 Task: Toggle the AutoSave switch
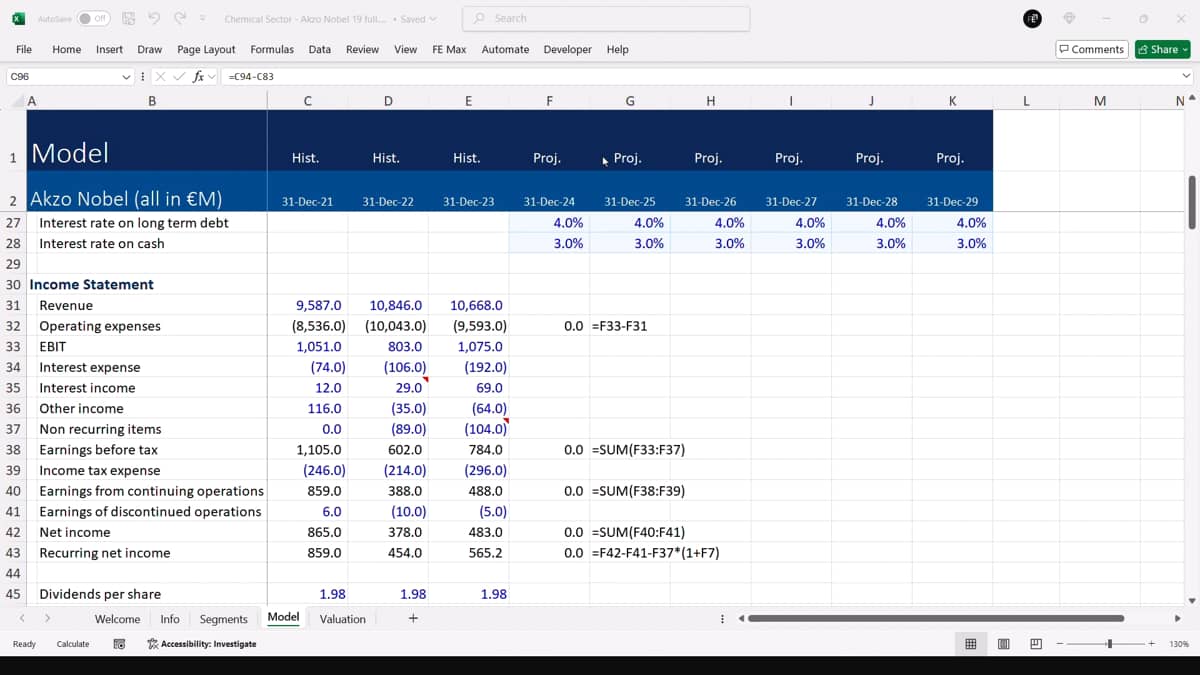click(x=94, y=18)
